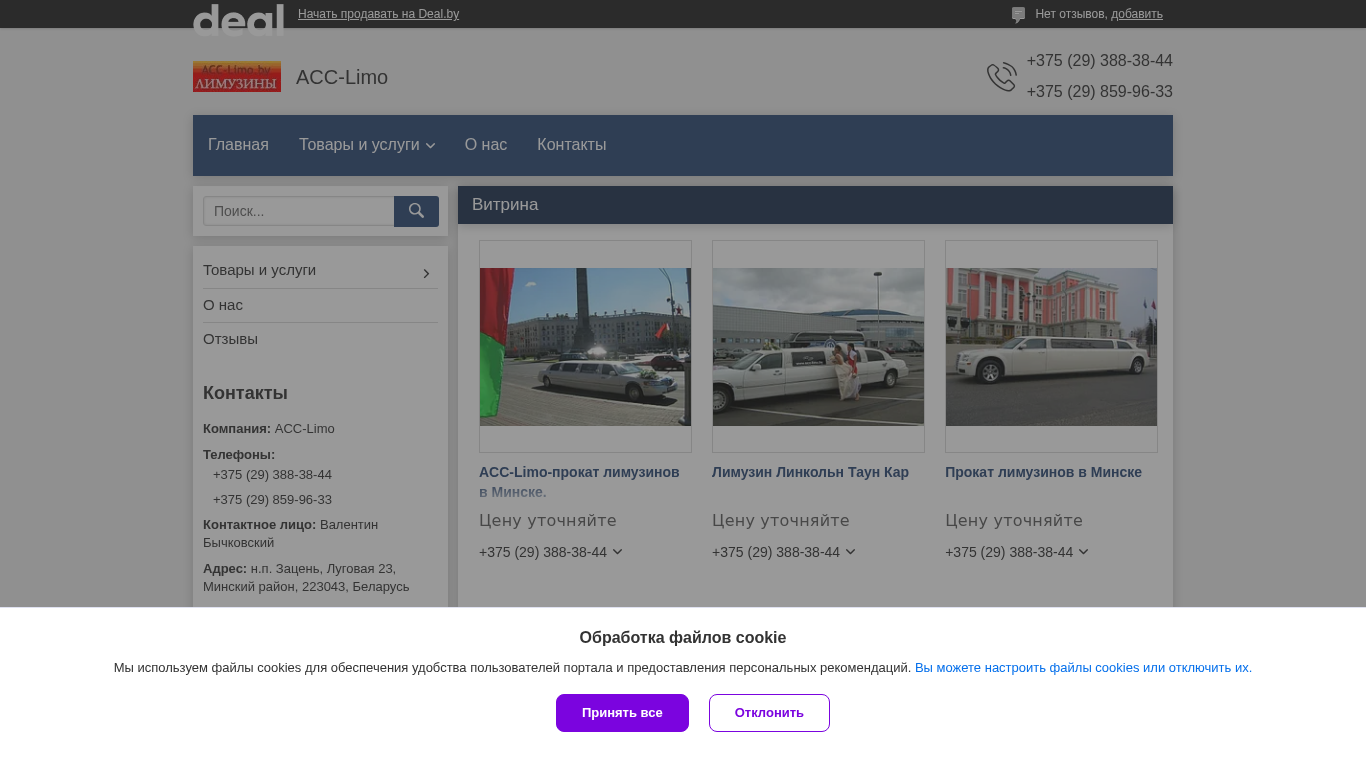Click the добавить review link

coord(1137,14)
